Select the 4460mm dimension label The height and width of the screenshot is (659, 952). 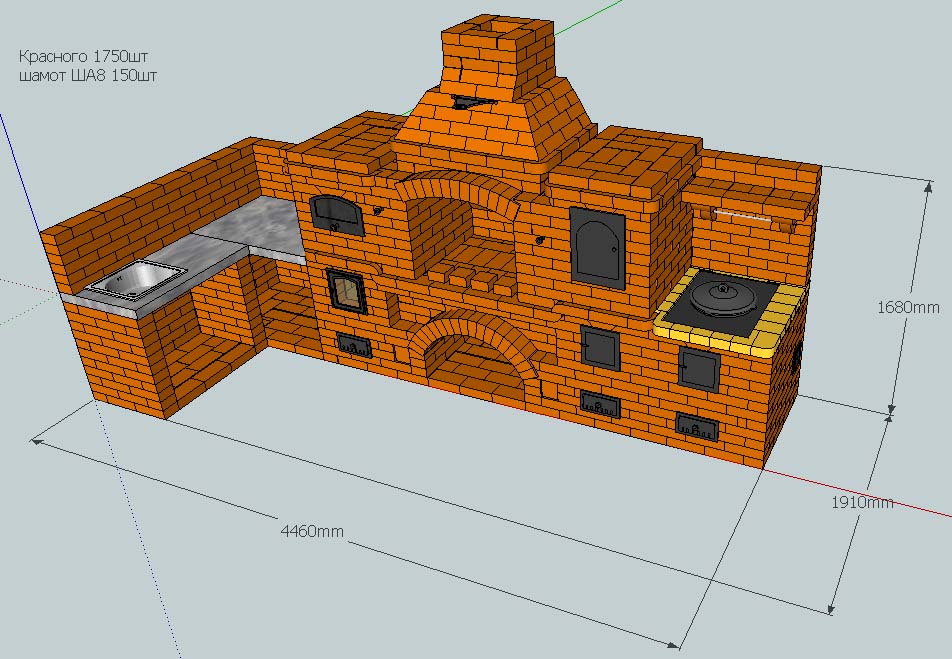[312, 531]
